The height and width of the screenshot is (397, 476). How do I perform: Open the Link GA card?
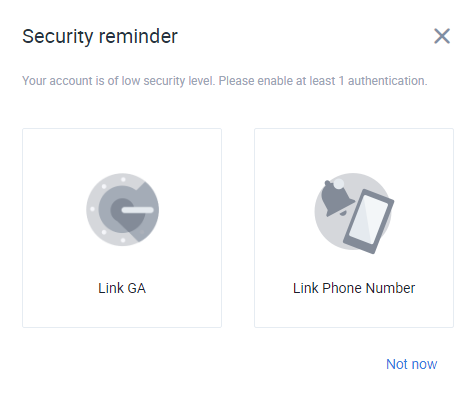coord(122,228)
